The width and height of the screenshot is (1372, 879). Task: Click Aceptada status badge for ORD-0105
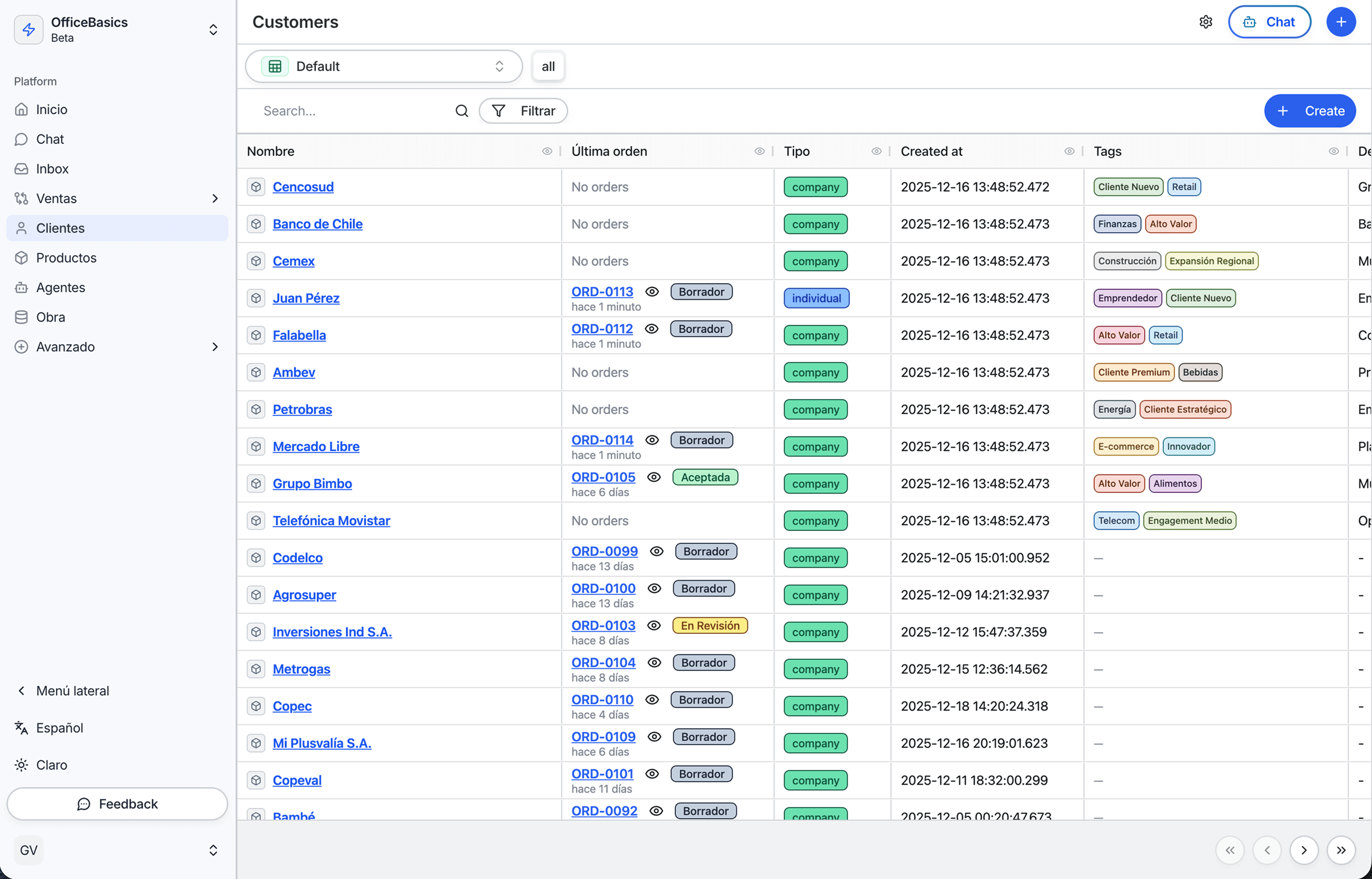click(x=705, y=477)
